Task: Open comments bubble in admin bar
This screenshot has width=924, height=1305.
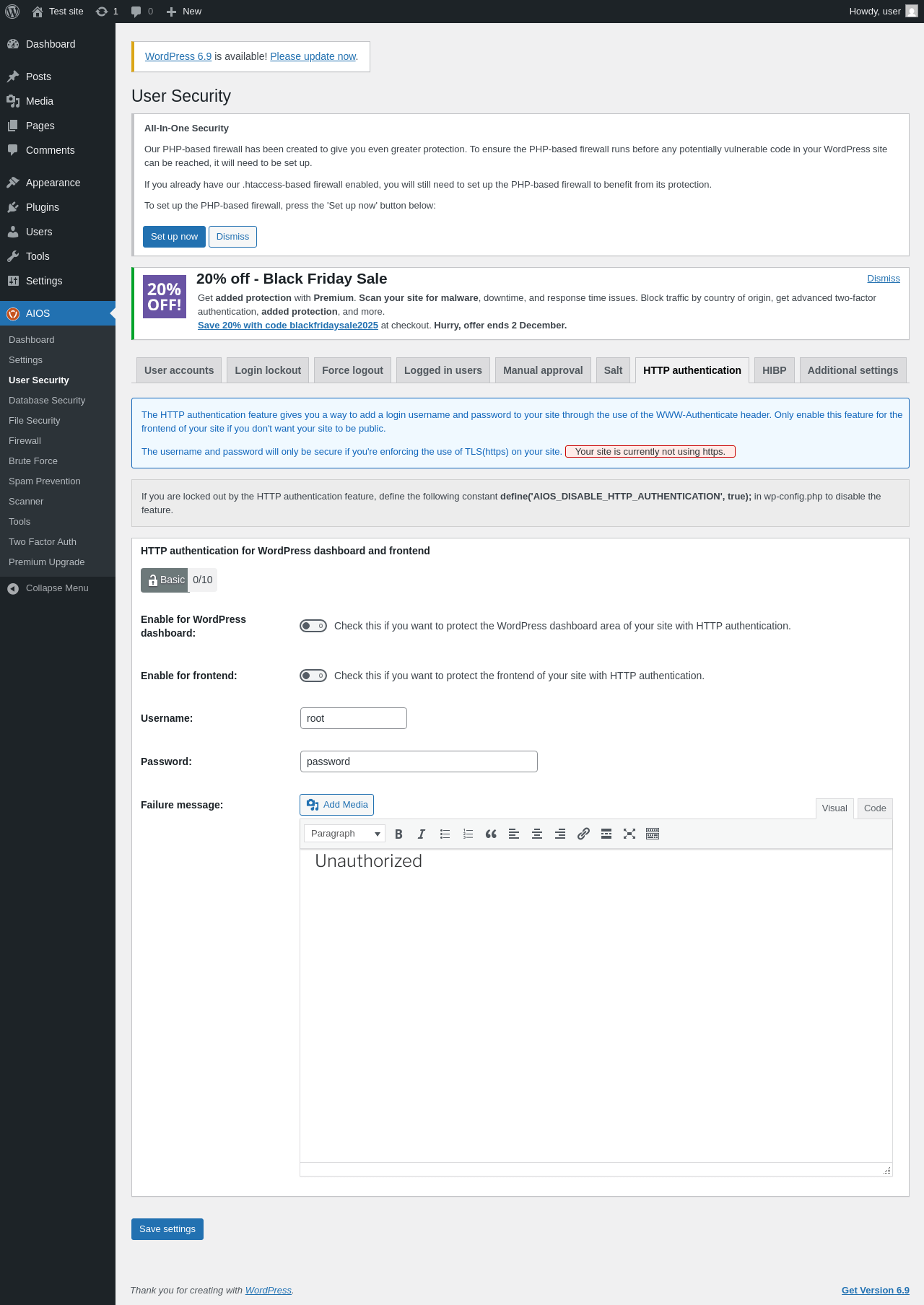Action: tap(141, 12)
